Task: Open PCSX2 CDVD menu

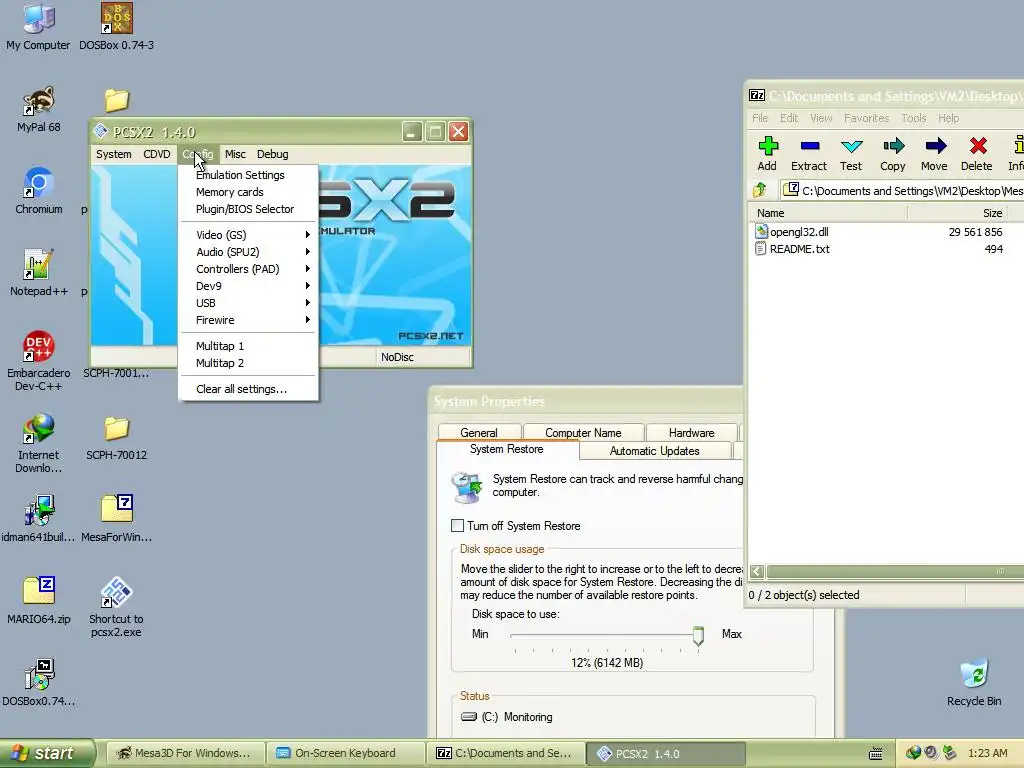Action: (x=157, y=154)
